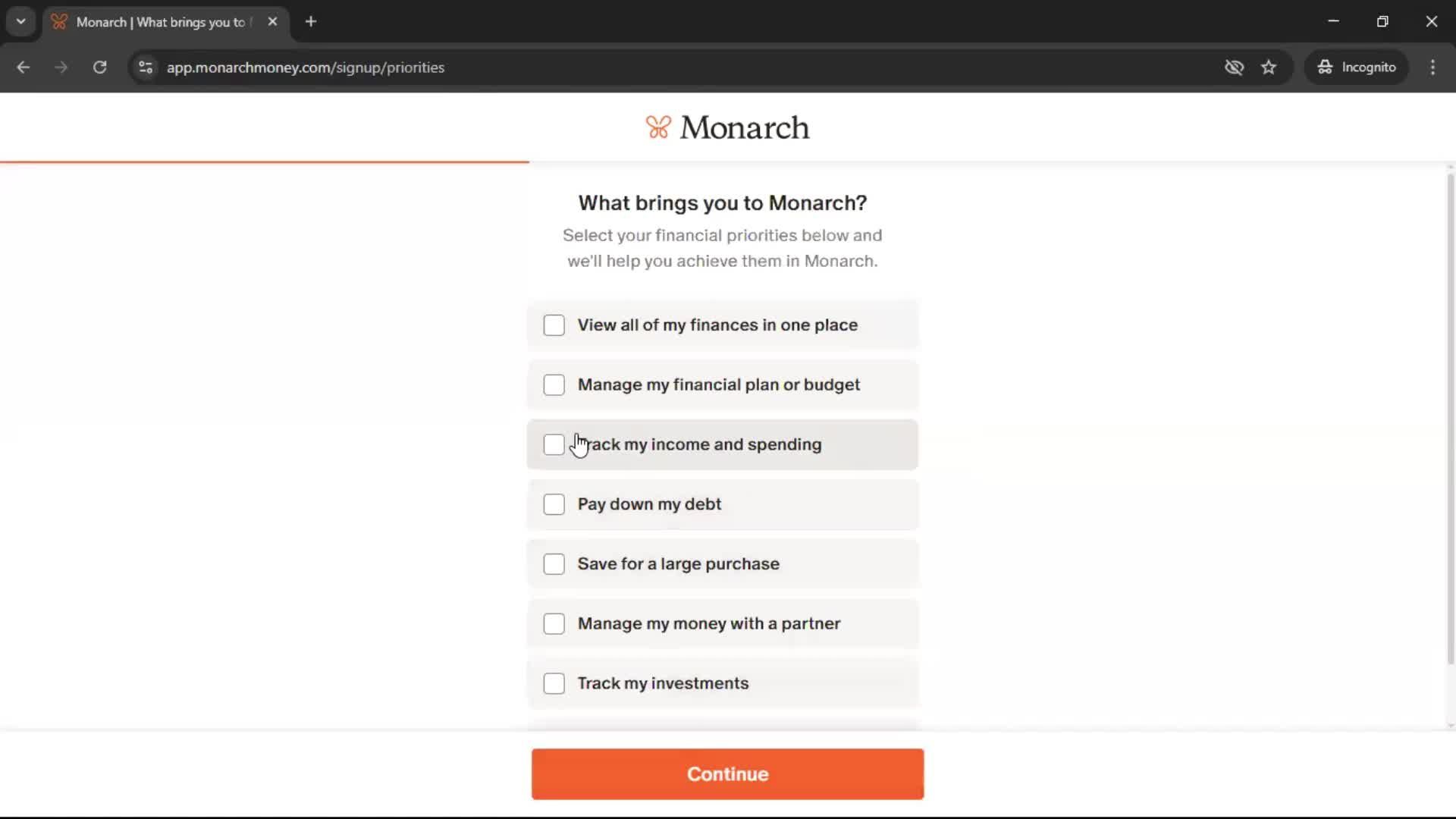Click the browser back arrow
Viewport: 1456px width, 819px height.
click(24, 67)
